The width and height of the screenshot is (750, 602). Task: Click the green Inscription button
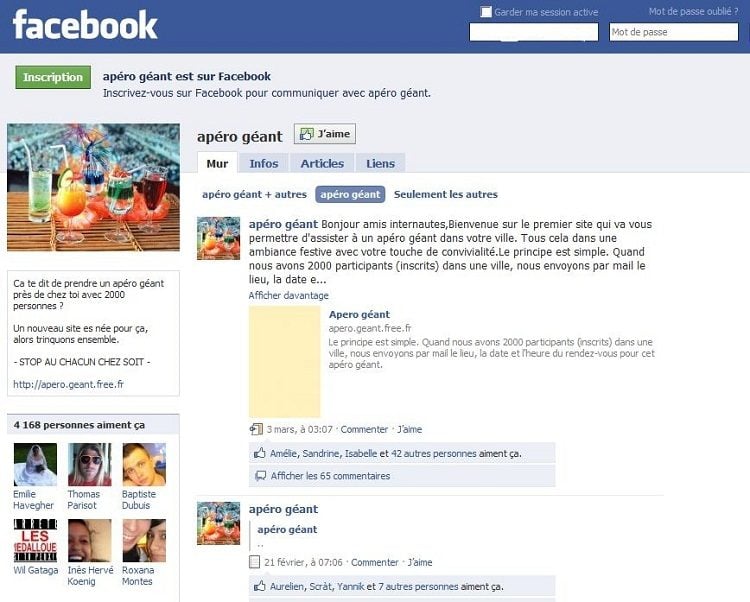click(53, 77)
